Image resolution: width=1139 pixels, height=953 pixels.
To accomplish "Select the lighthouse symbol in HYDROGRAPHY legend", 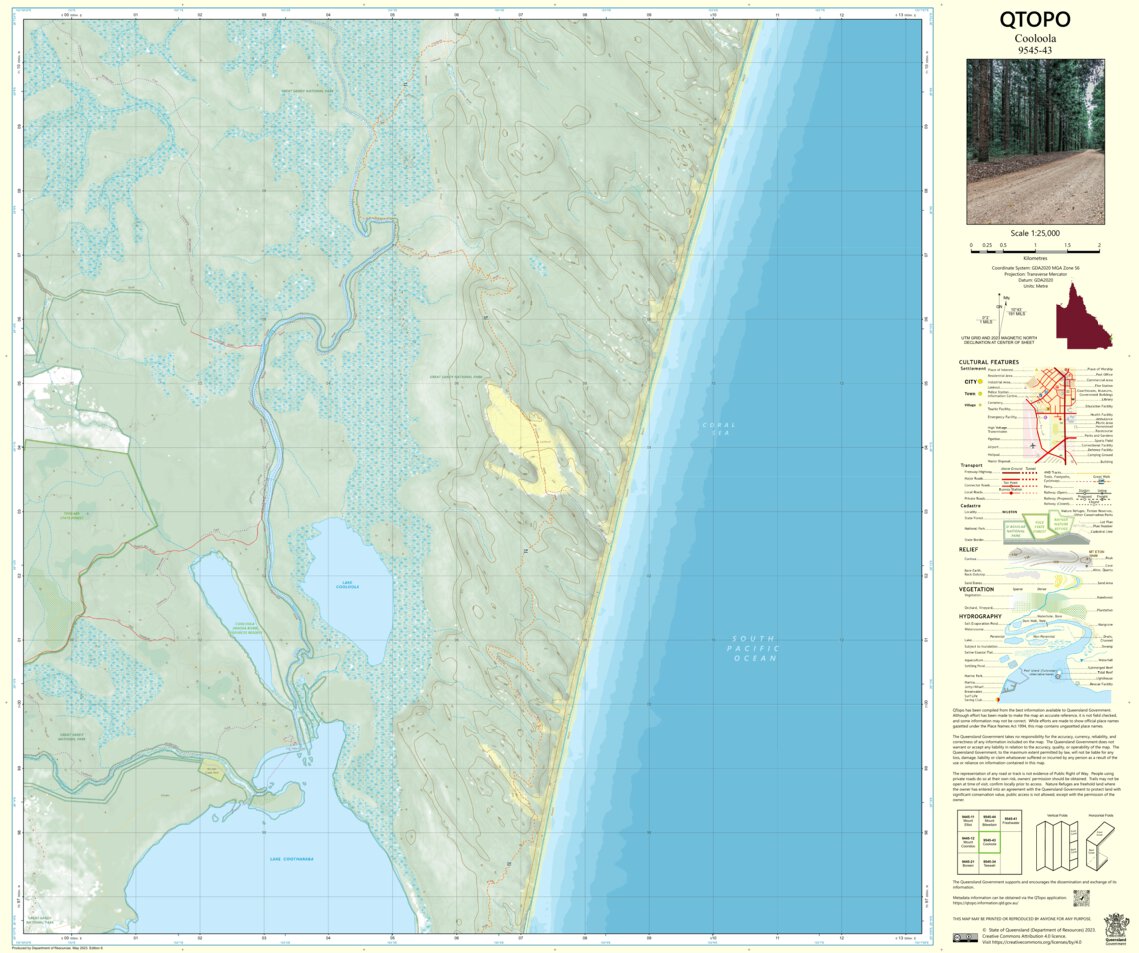I will click(x=1057, y=677).
